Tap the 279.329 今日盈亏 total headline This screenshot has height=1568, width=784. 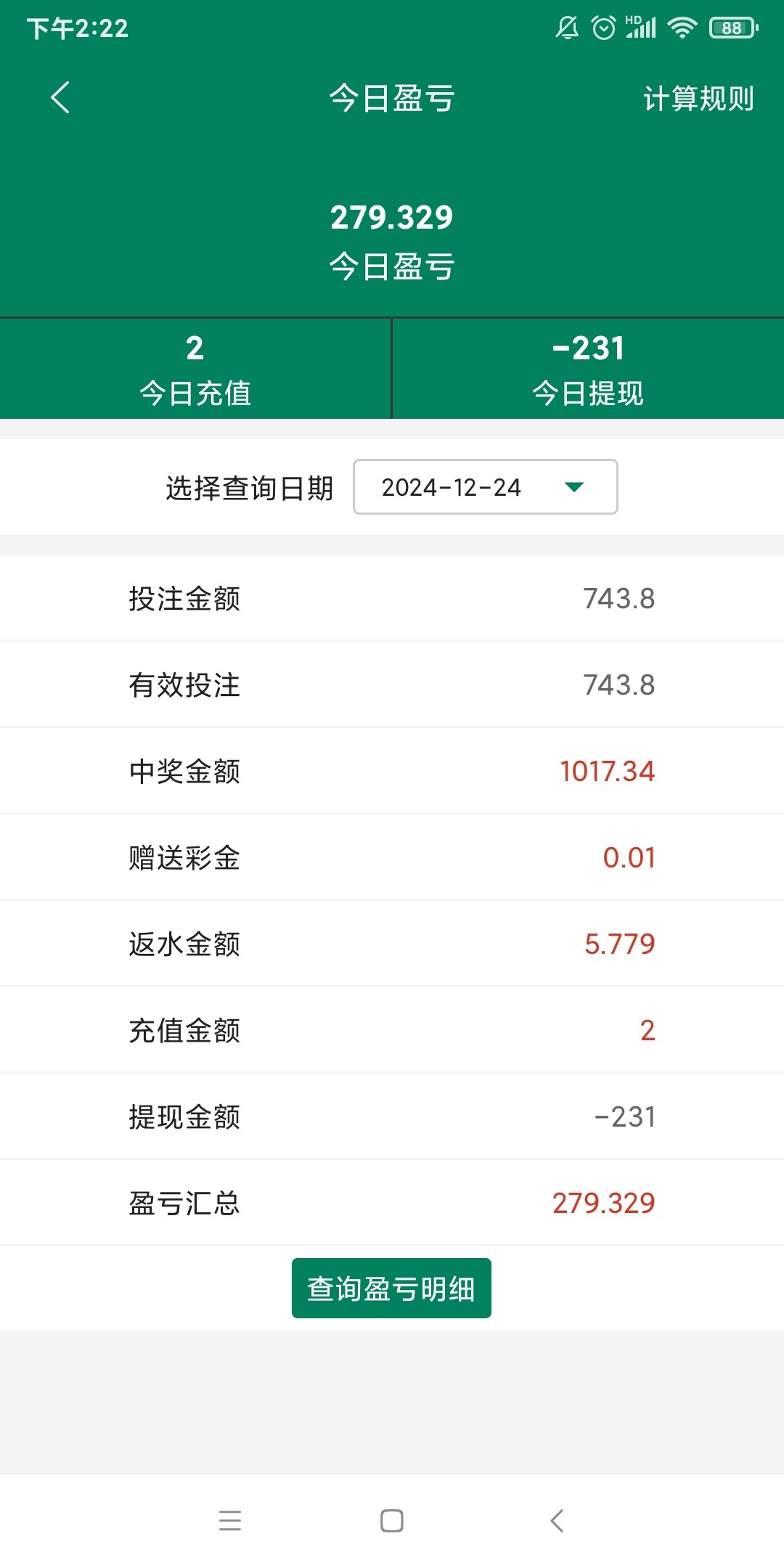(392, 217)
